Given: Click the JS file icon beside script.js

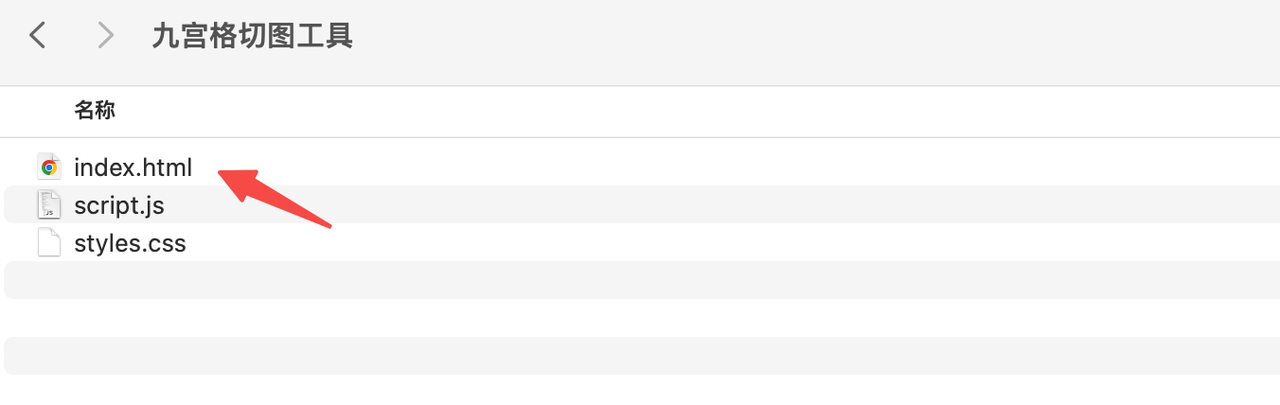Looking at the screenshot, I should click(49, 205).
